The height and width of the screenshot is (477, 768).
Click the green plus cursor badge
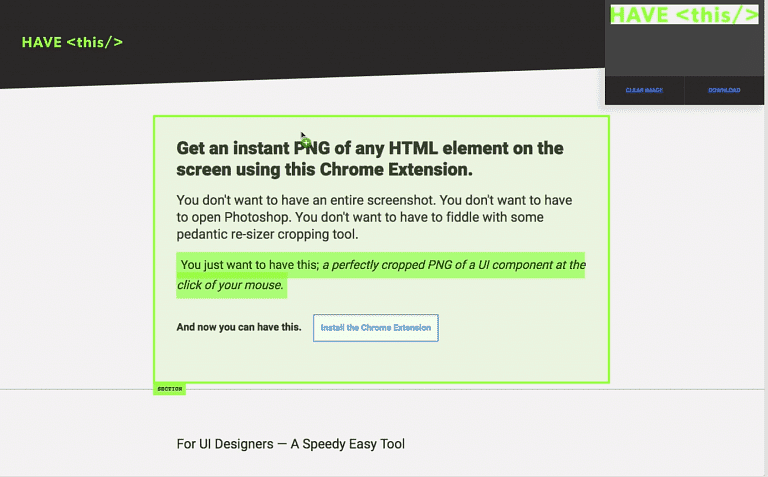307,144
